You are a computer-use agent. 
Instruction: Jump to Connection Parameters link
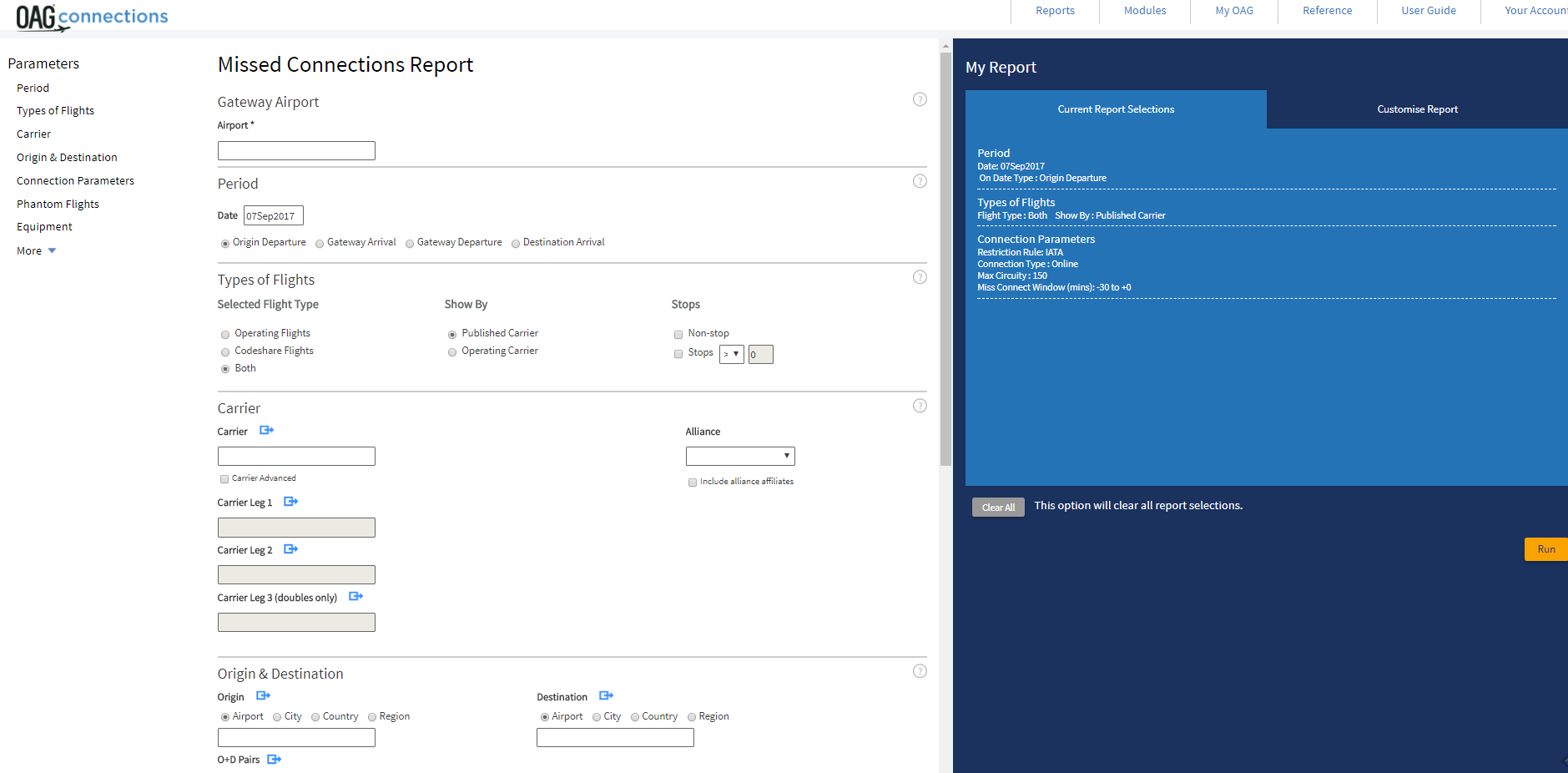tap(75, 180)
